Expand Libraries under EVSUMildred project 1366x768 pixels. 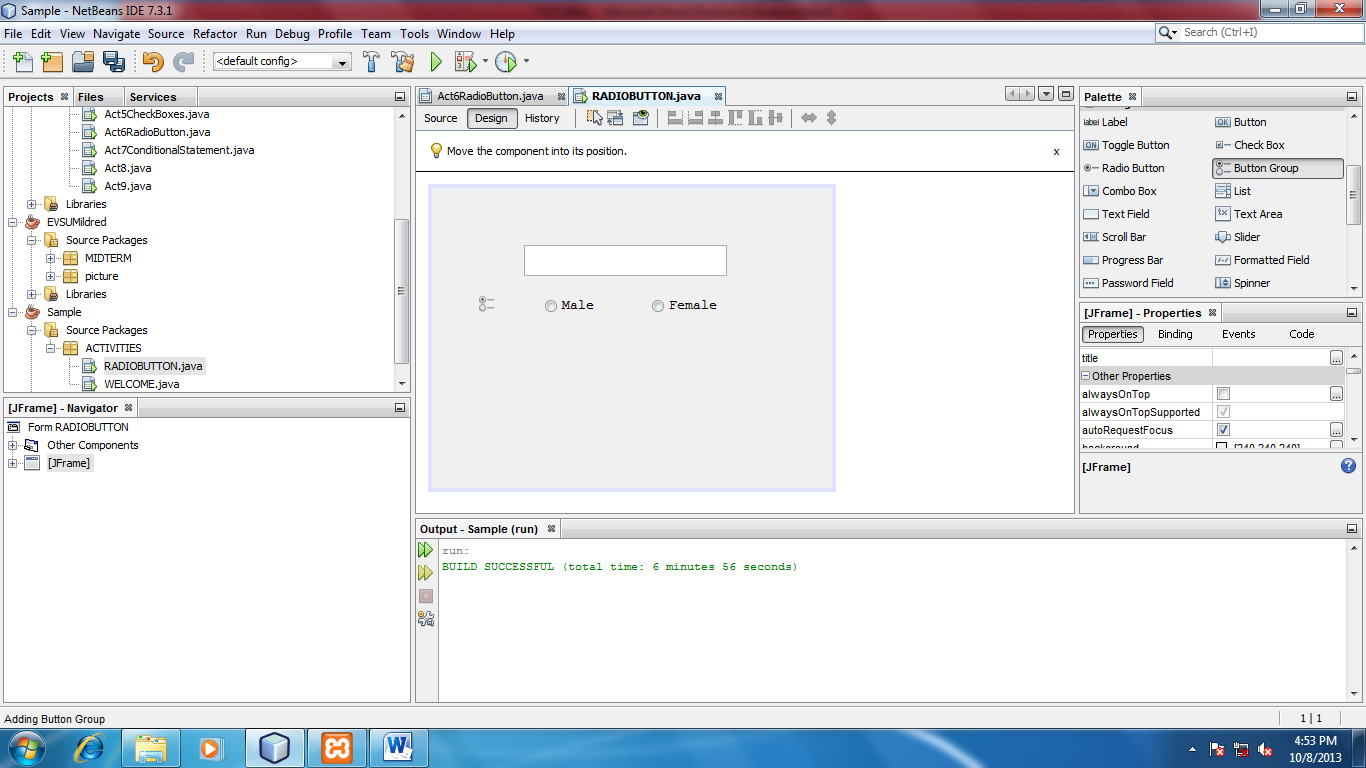pos(31,294)
